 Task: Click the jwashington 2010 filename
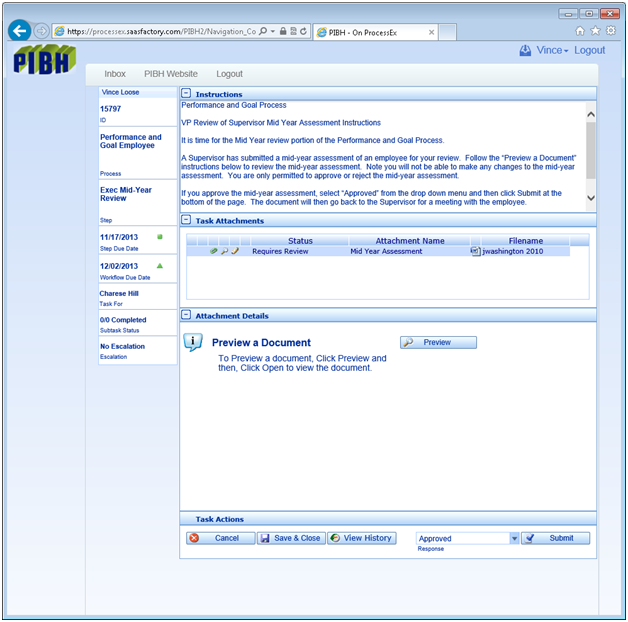(x=513, y=251)
